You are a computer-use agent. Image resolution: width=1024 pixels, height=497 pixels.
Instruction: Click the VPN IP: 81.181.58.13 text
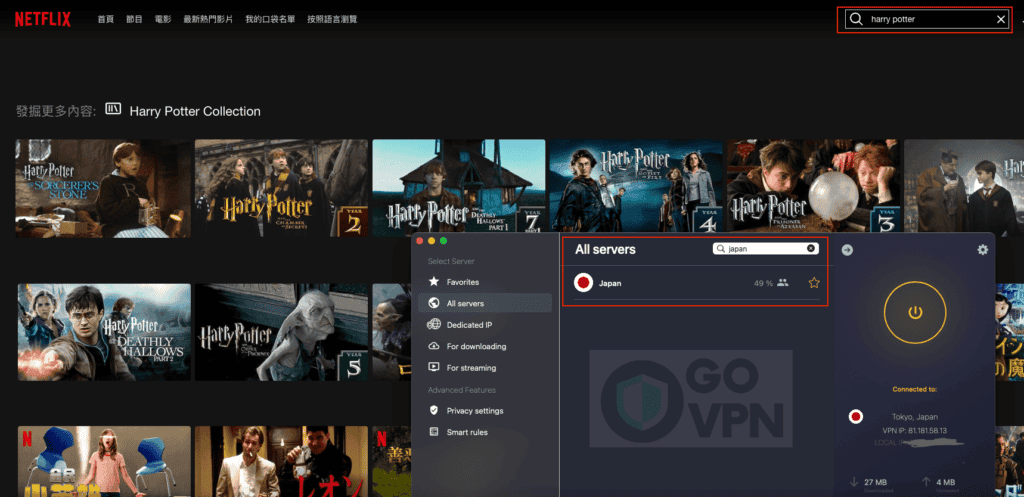914,430
